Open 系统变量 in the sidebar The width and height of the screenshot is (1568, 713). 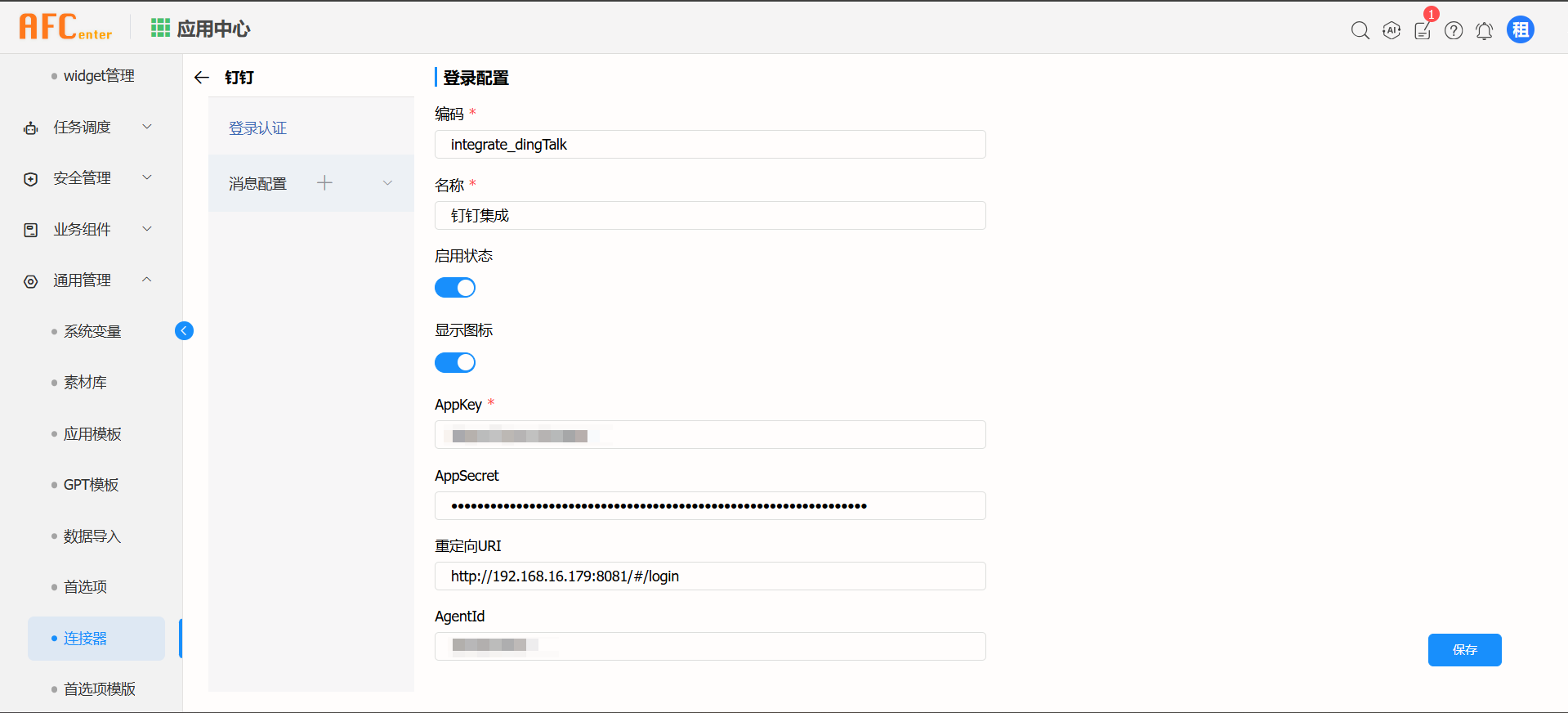click(x=92, y=331)
